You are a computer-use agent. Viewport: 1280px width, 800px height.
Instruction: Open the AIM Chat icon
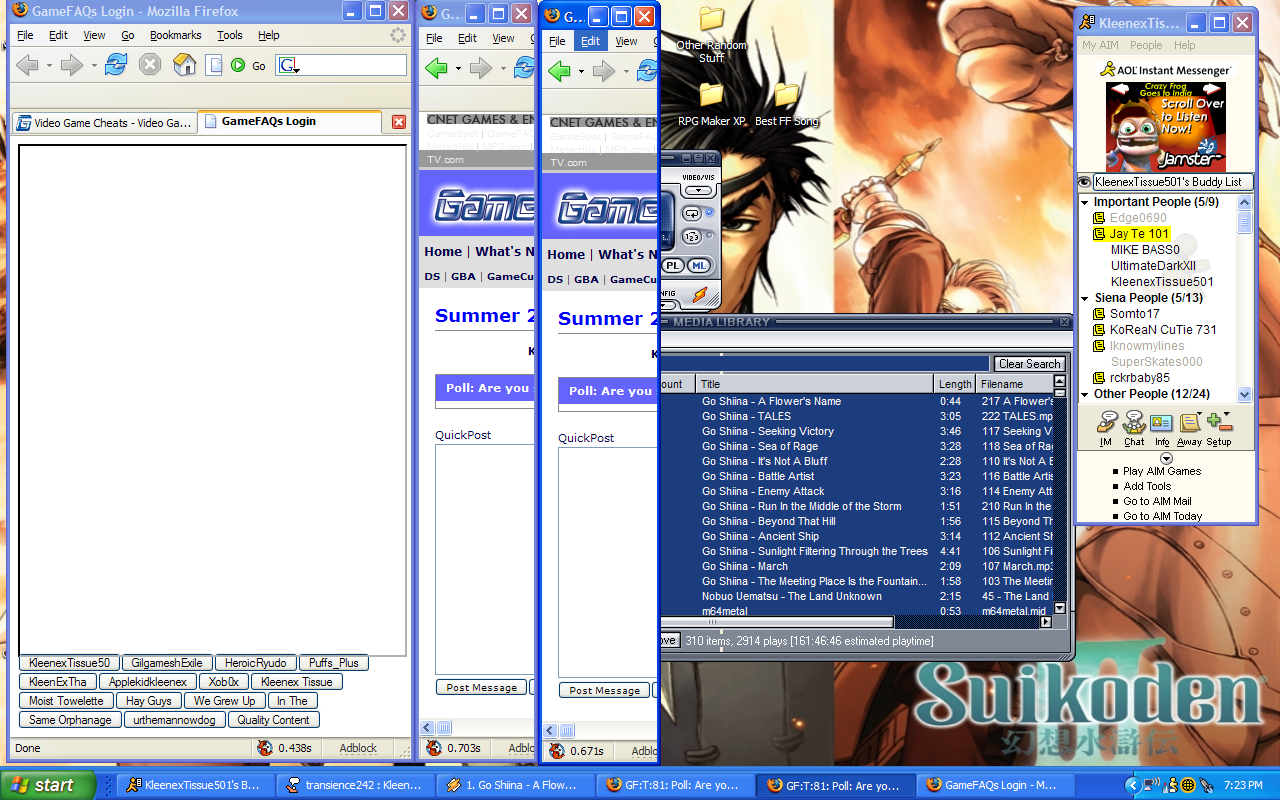(1134, 426)
